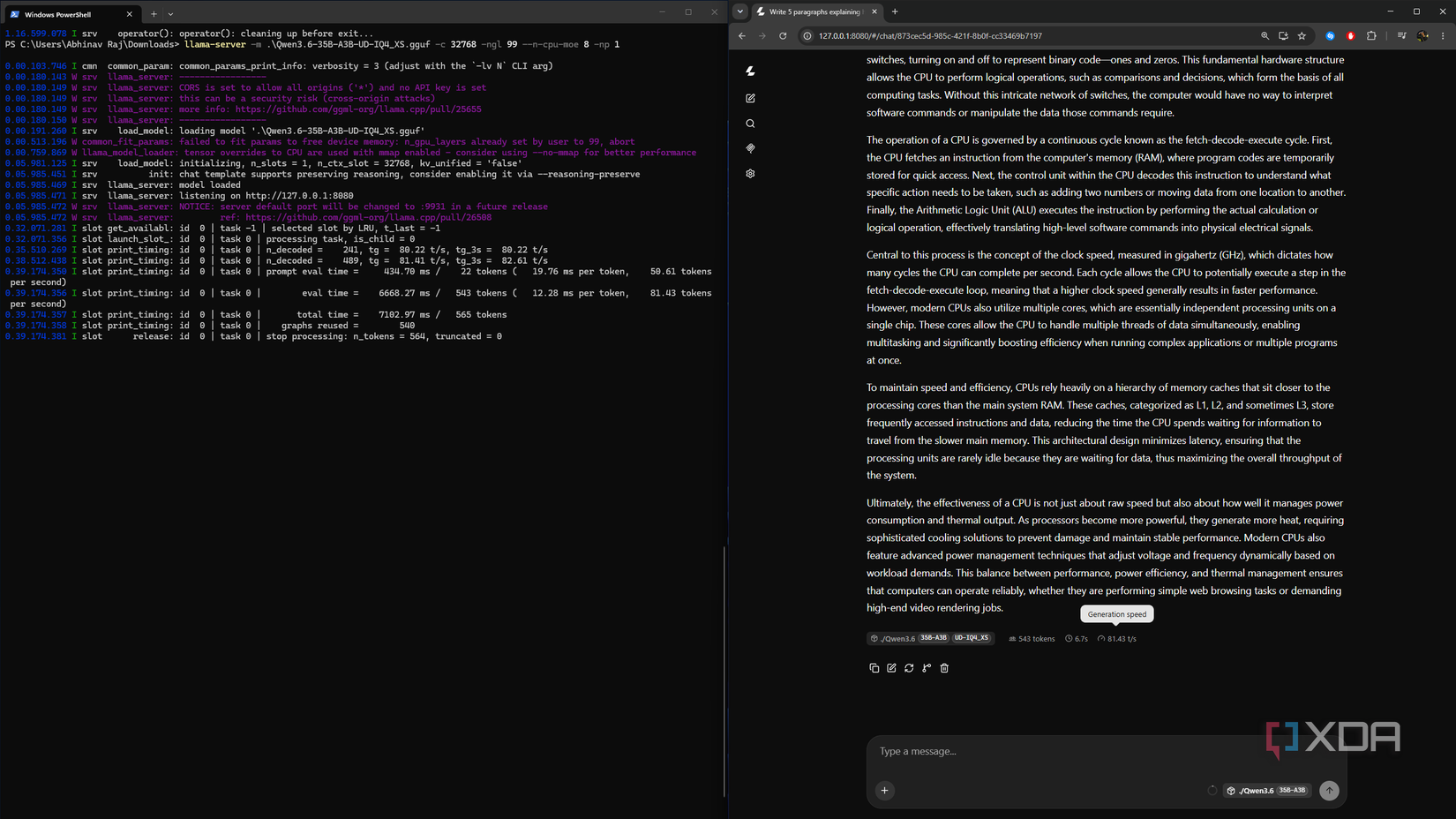
Task: Open the browser media control icon
Action: point(1401,36)
